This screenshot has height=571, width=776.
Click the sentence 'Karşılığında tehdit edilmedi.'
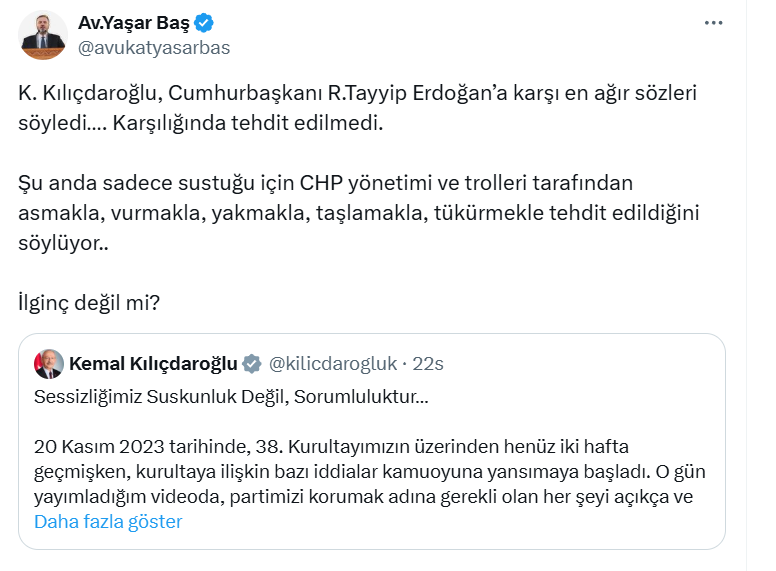[x=247, y=127]
